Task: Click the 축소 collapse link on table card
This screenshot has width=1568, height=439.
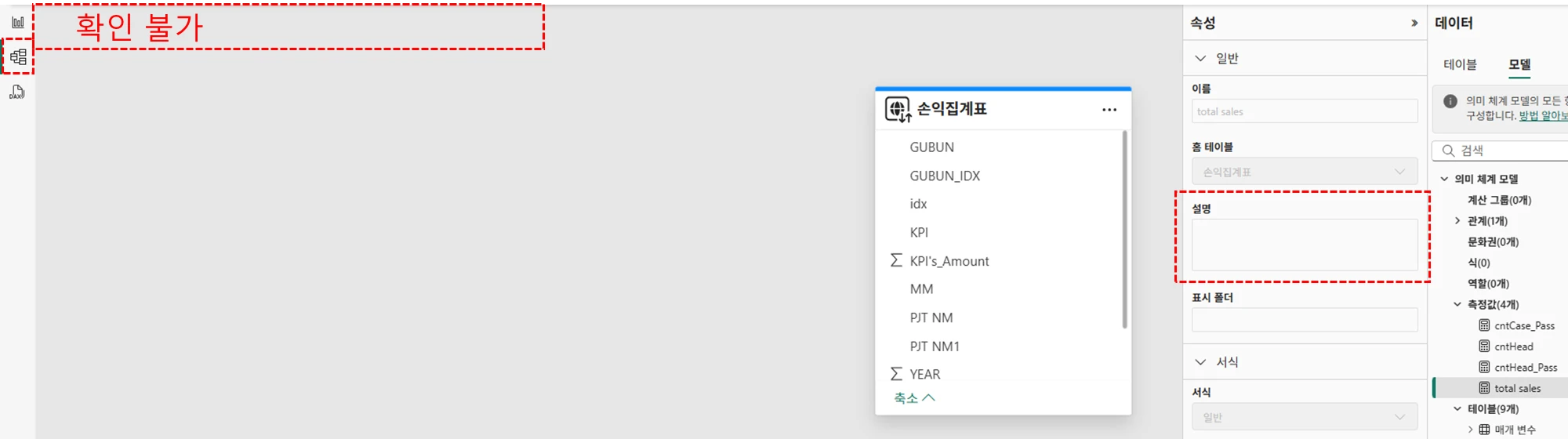Action: (914, 398)
